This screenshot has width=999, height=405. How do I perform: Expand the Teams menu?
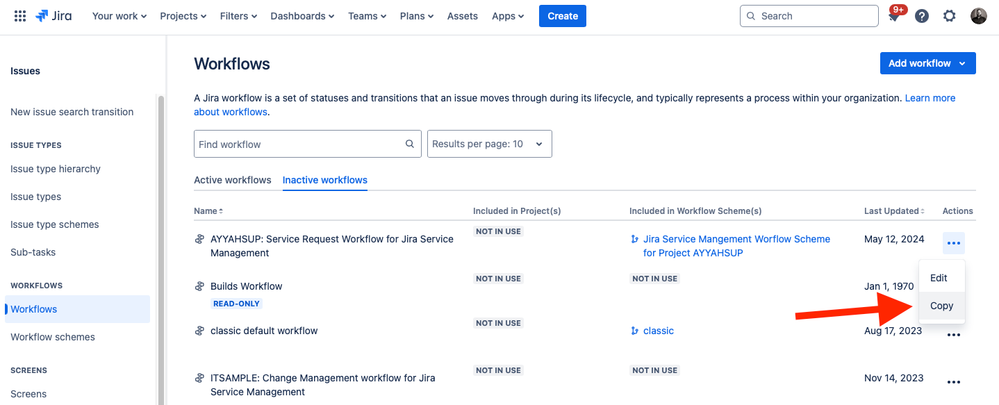[x=367, y=16]
